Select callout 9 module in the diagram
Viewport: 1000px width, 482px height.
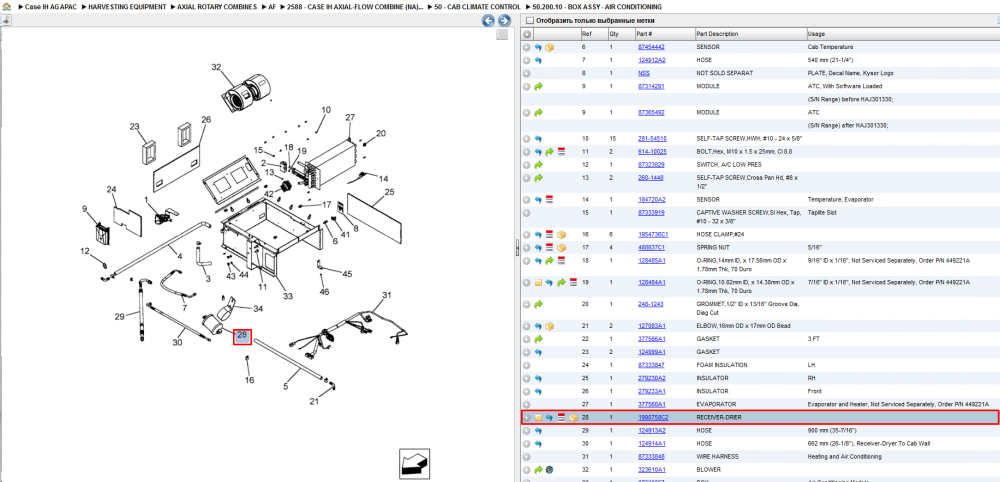84,208
